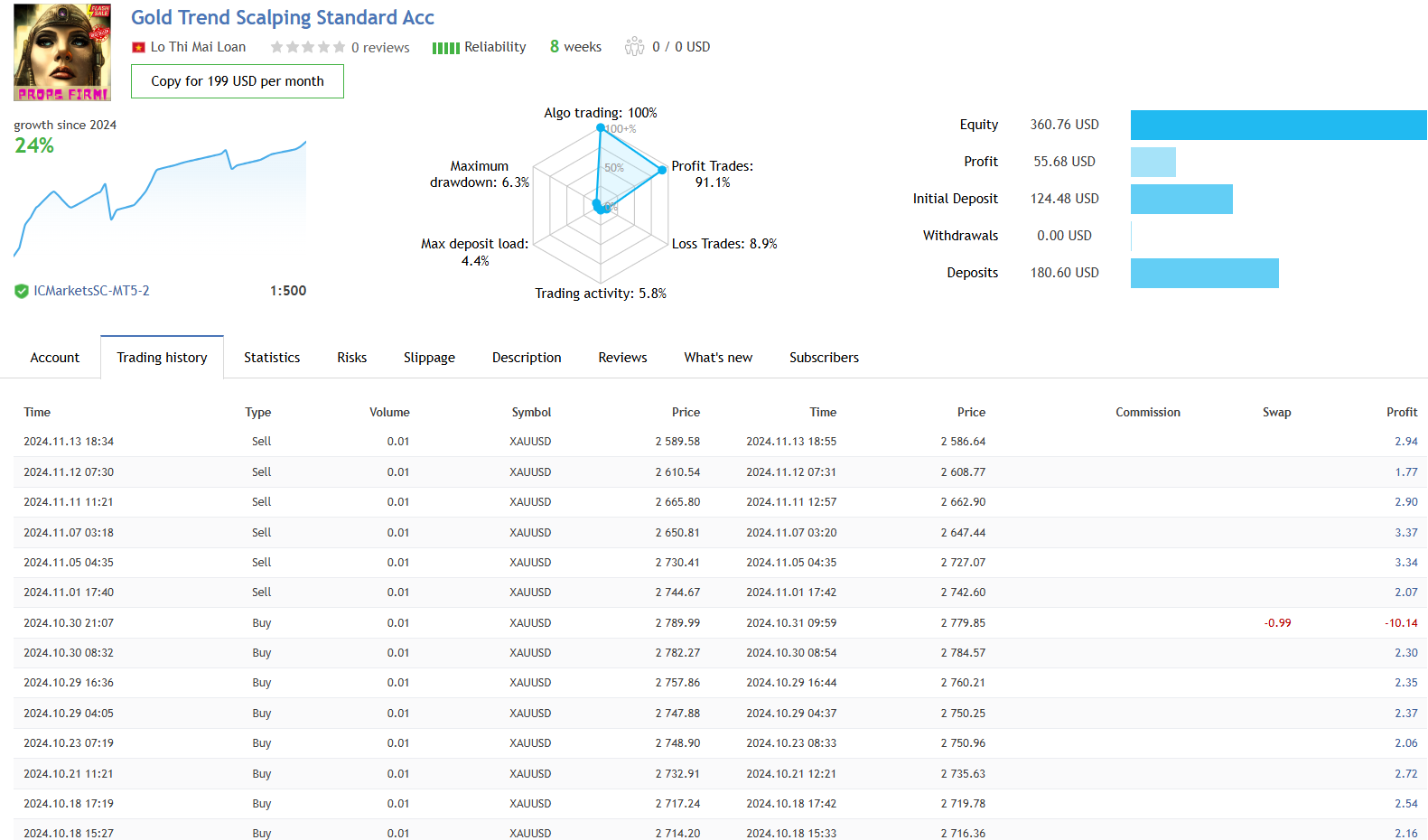Click the Algo trading 100% label

(601, 113)
